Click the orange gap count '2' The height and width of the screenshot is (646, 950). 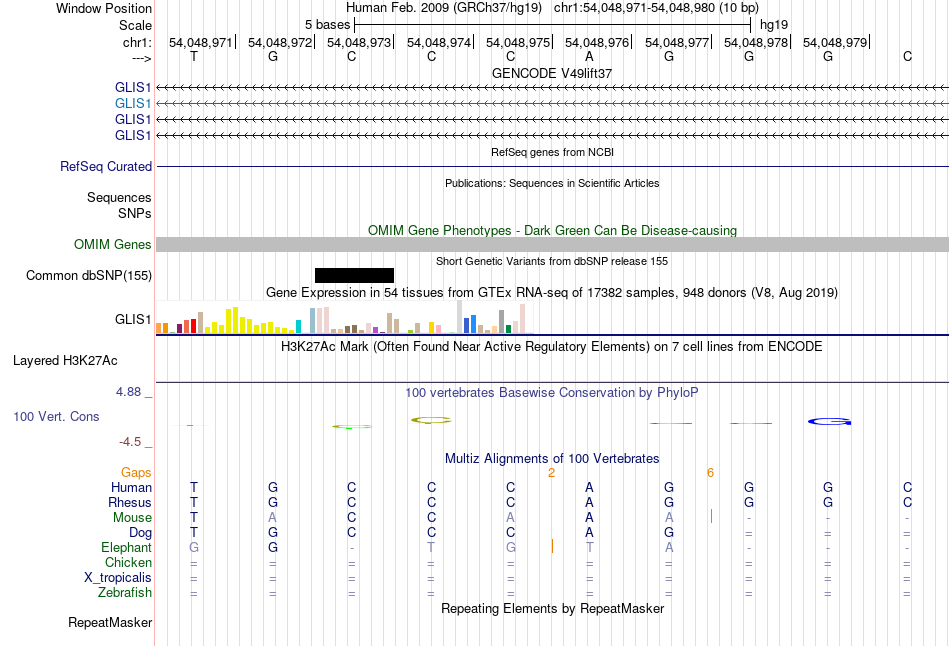click(551, 473)
